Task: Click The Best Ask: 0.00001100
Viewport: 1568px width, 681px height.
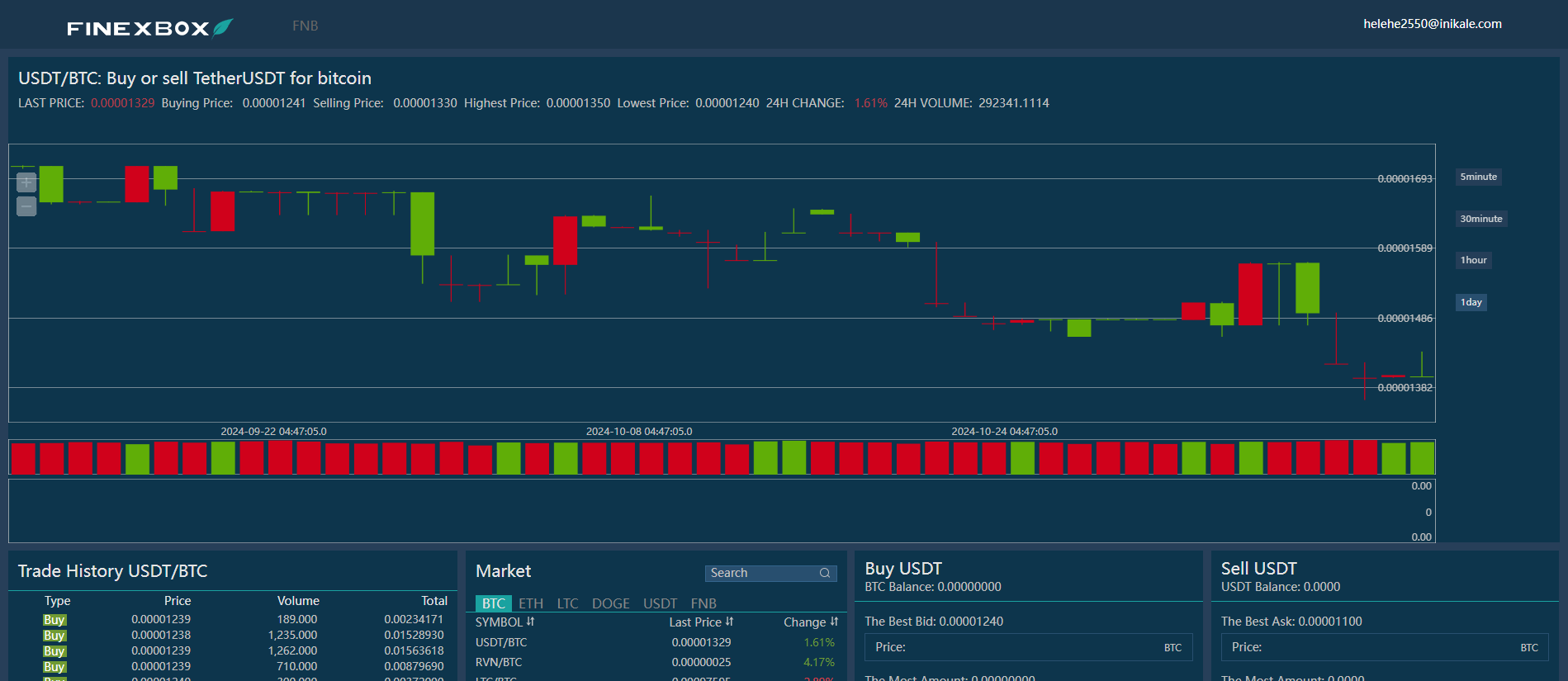Action: click(1291, 622)
